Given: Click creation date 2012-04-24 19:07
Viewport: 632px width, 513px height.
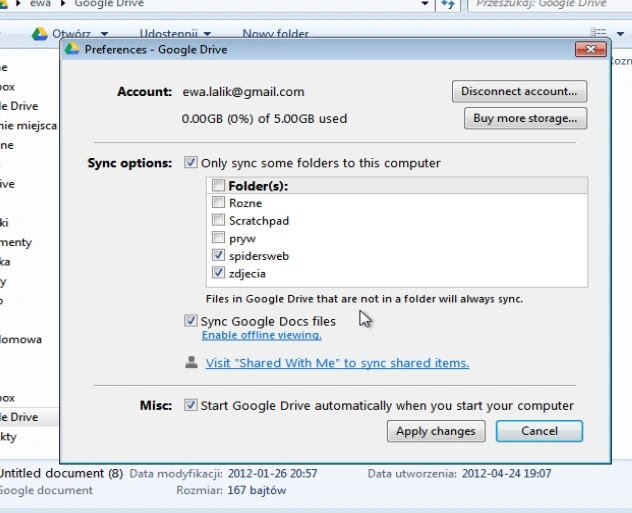Looking at the screenshot, I should pos(506,474).
